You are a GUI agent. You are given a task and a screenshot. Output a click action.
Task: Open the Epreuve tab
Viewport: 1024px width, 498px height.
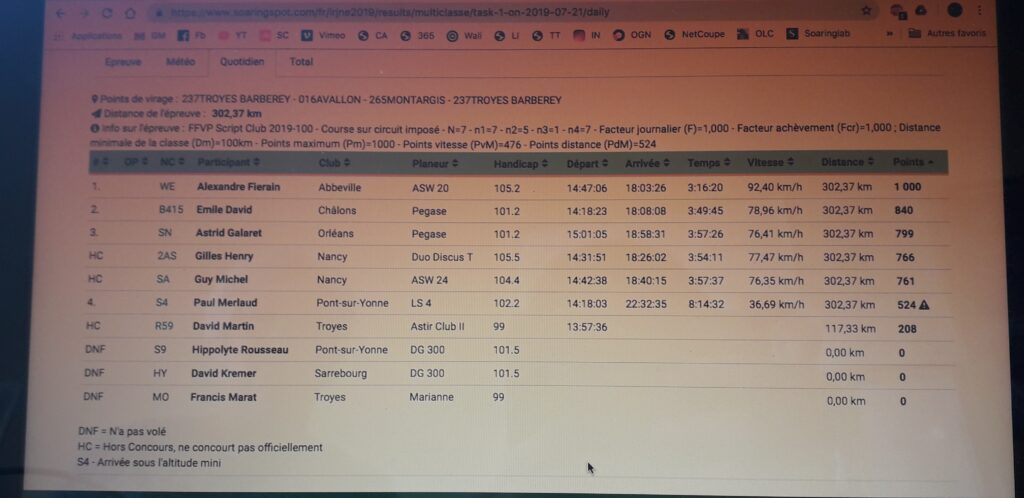pos(122,61)
